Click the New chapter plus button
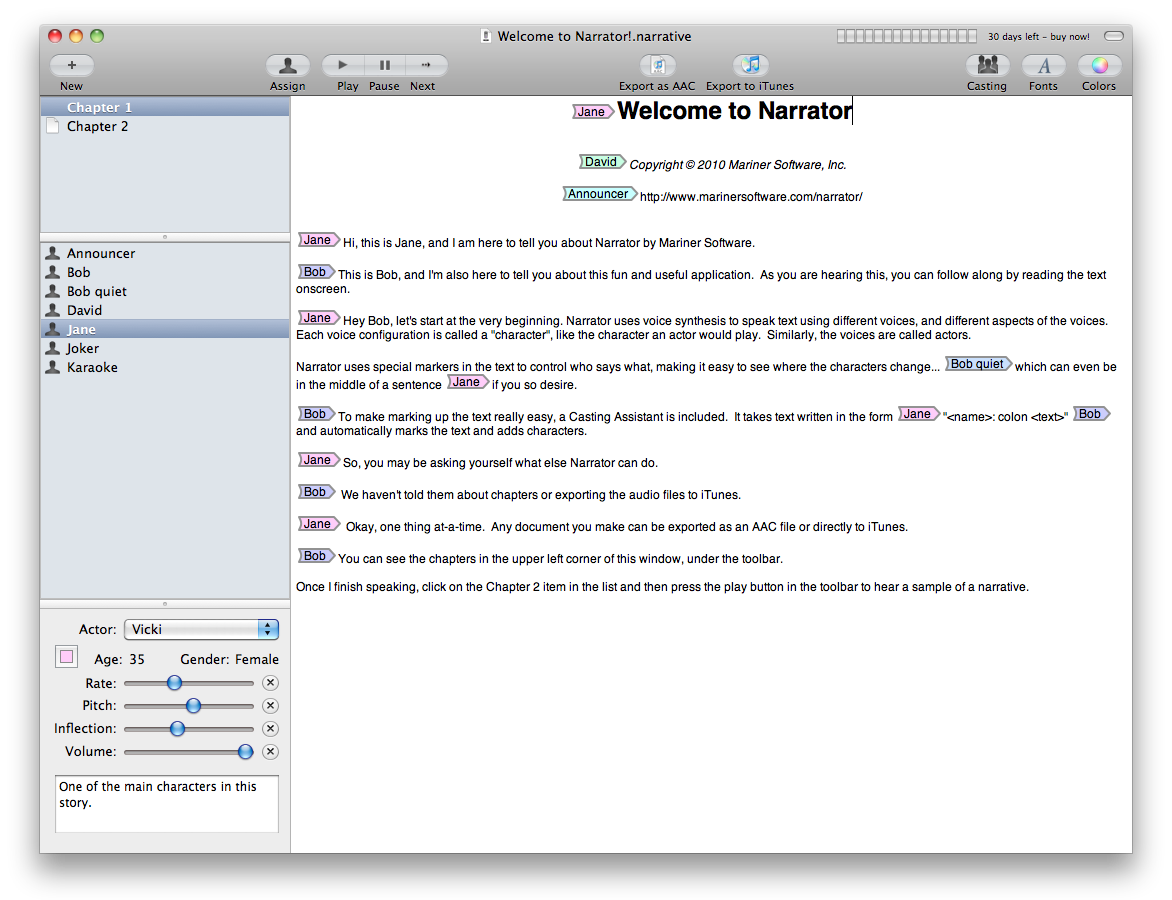 click(72, 66)
